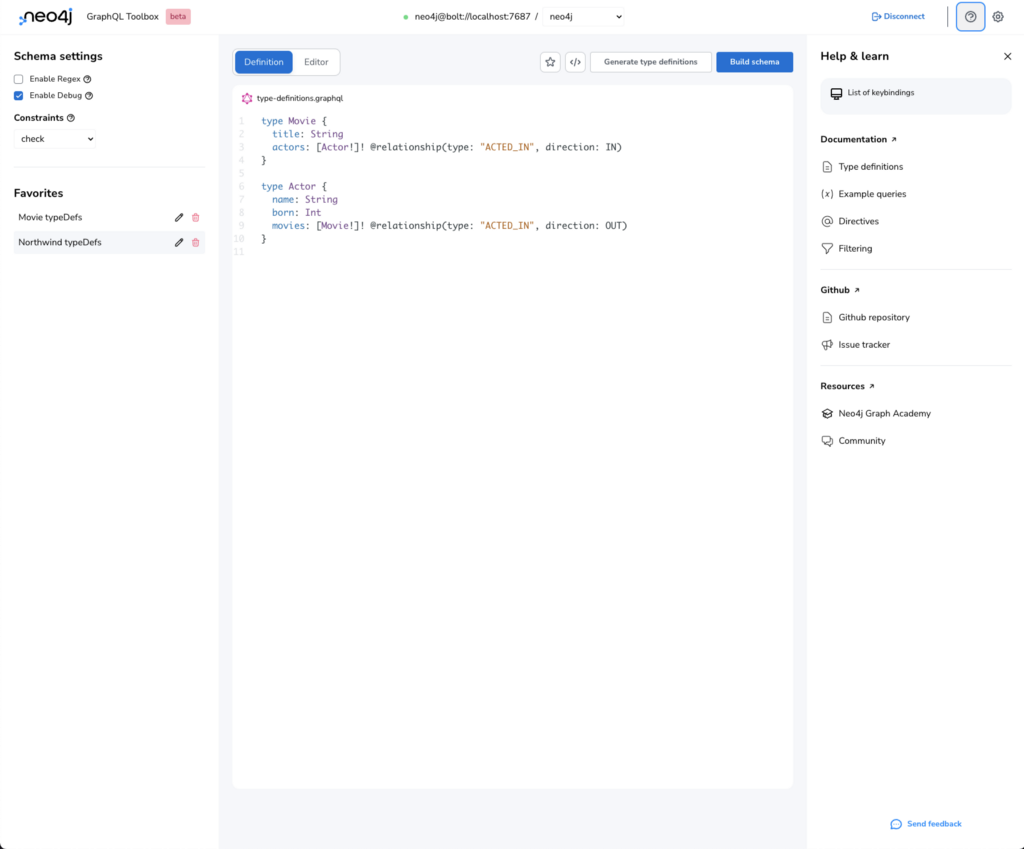This screenshot has width=1024, height=849.
Task: Click the 'title: String' code line
Action: [x=308, y=135]
